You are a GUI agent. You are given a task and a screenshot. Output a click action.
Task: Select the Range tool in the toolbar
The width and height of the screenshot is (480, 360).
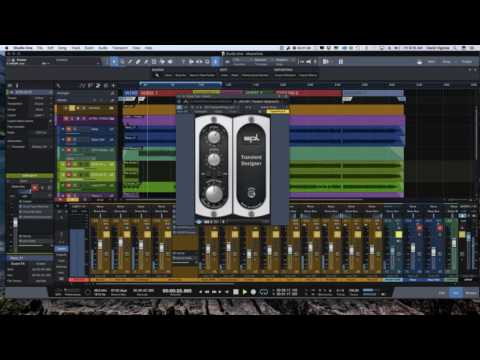click(x=122, y=62)
